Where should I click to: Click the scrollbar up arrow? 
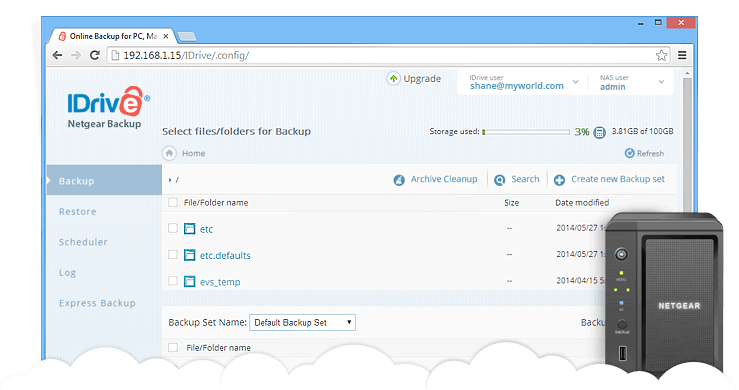687,74
